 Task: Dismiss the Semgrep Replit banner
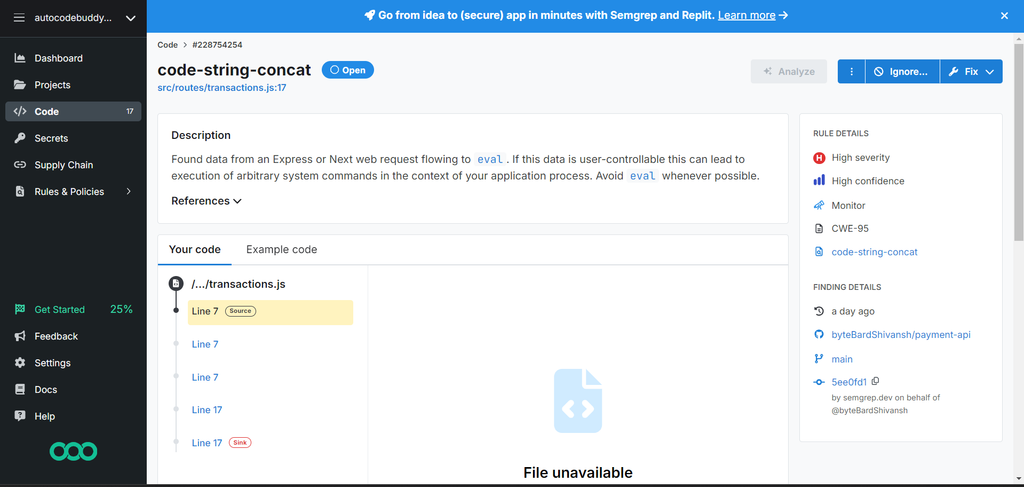1004,16
